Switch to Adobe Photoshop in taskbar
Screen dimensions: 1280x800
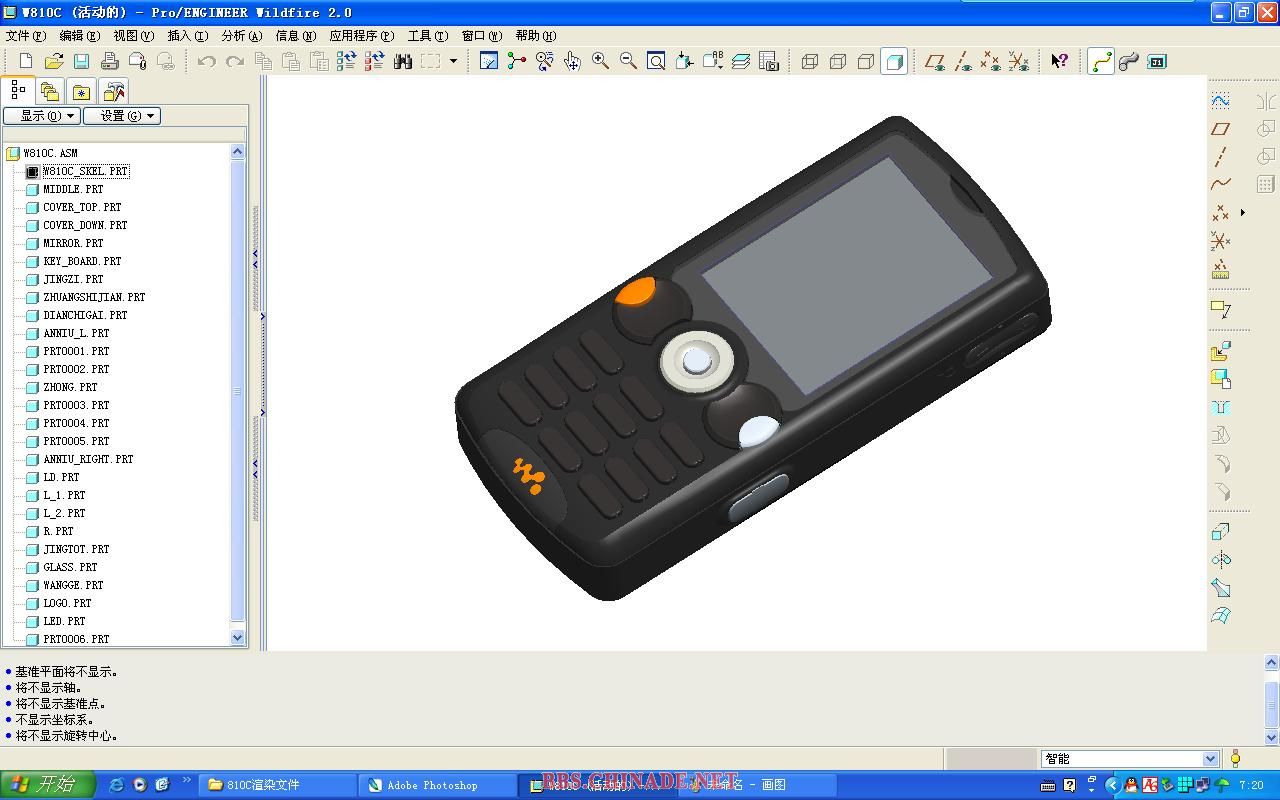[x=438, y=785]
